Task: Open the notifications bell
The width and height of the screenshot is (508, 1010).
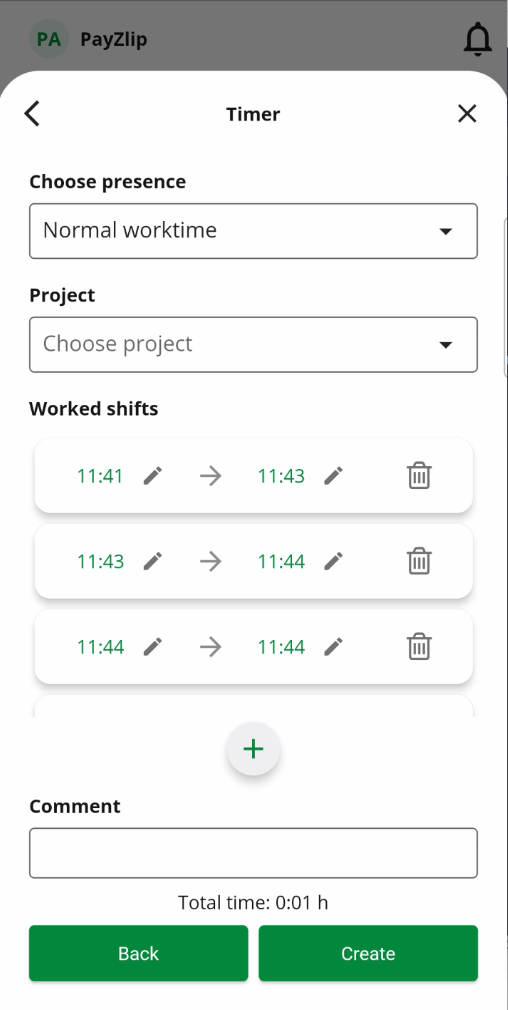Action: 478,40
